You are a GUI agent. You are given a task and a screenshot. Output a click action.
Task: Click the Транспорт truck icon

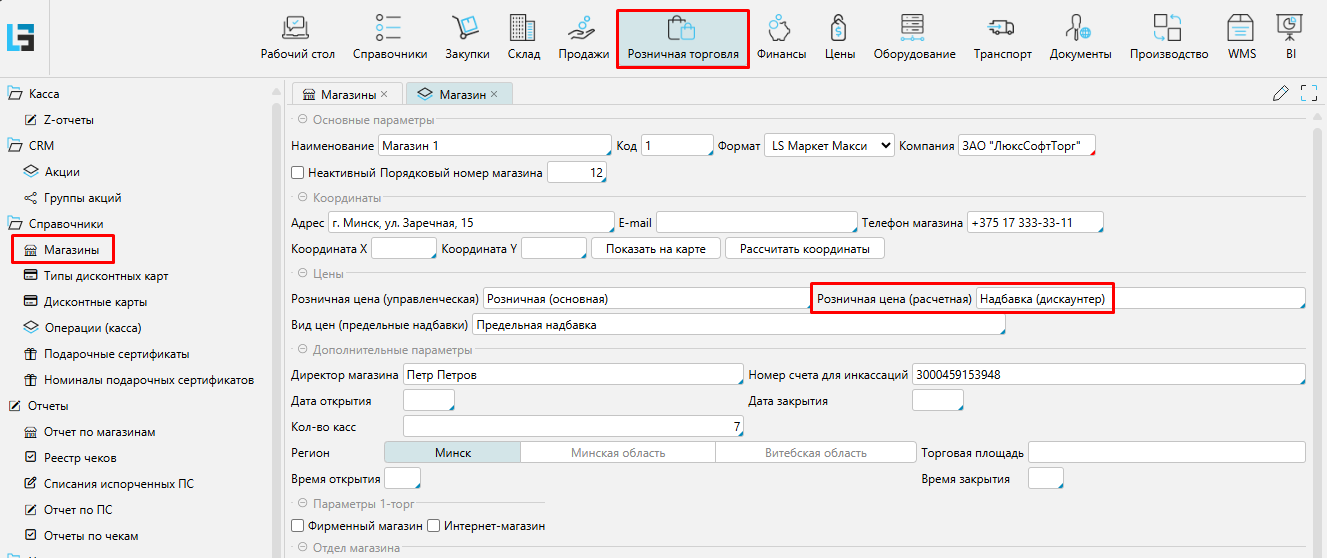click(1002, 28)
